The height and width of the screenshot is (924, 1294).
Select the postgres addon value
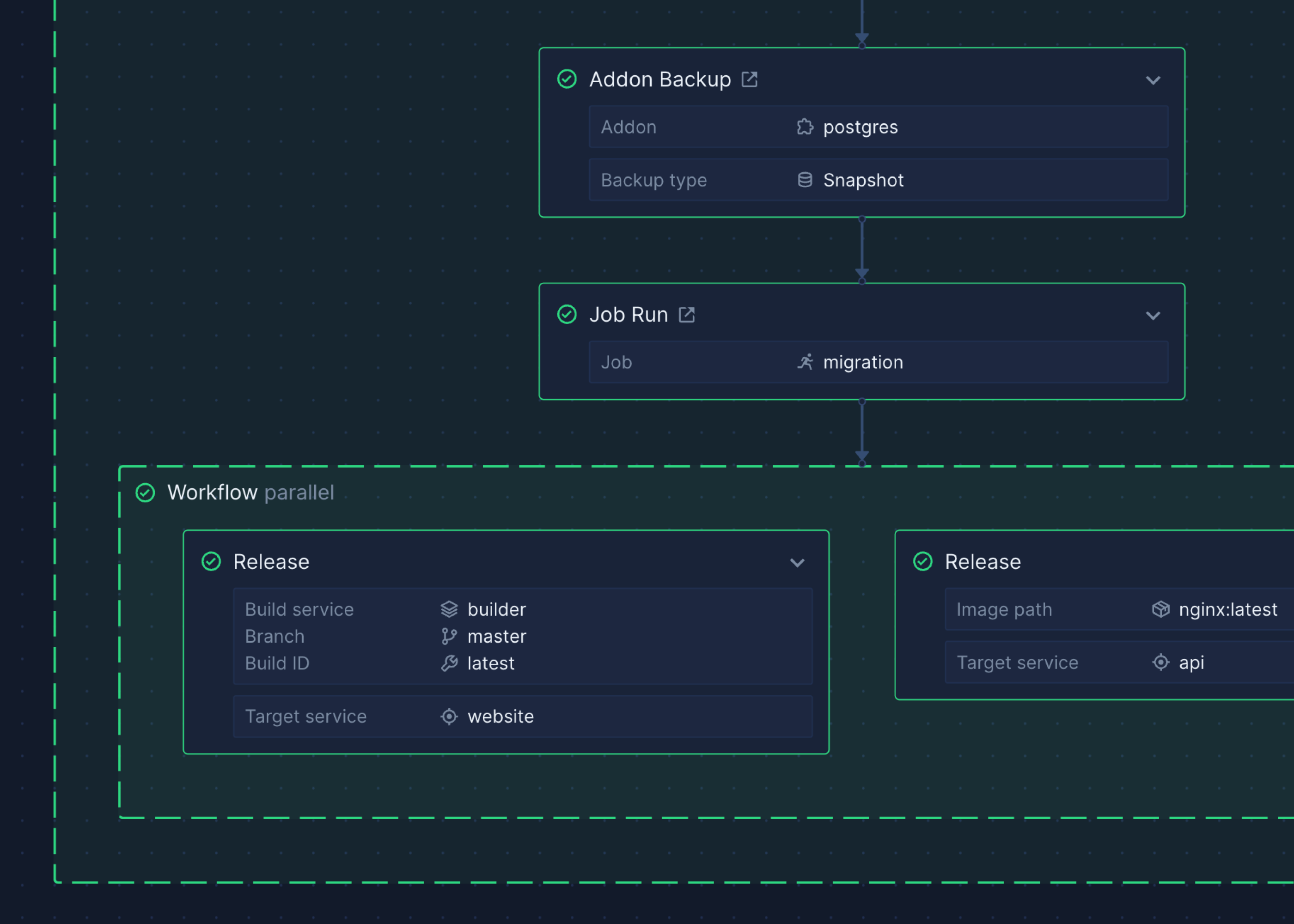click(x=861, y=128)
